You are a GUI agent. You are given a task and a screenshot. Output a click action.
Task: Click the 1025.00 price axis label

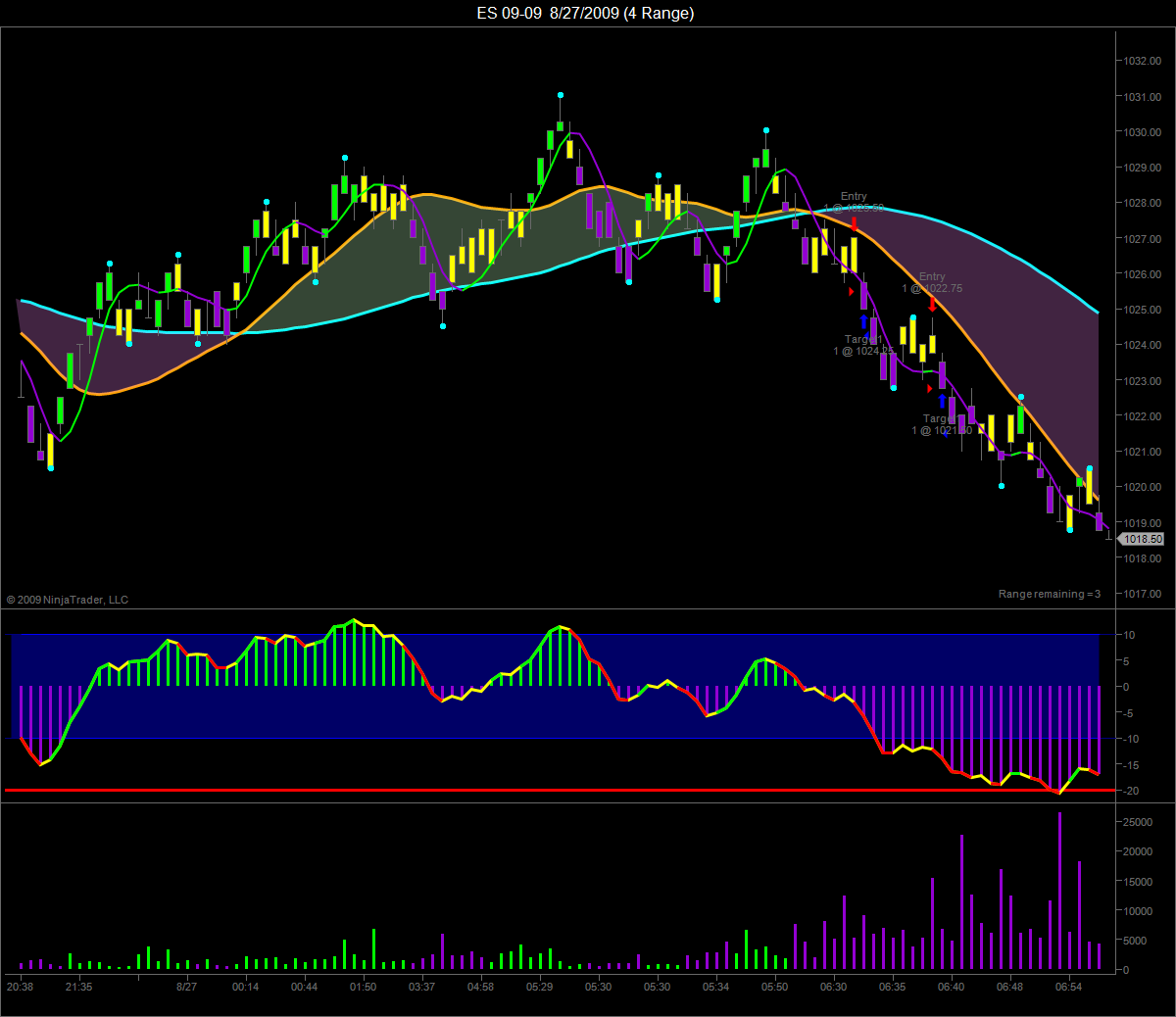click(x=1142, y=310)
